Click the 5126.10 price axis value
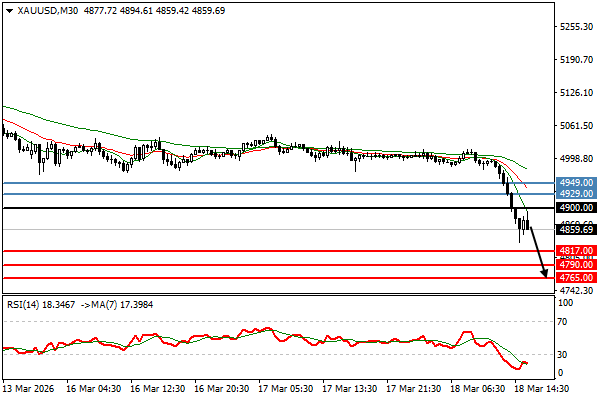 (x=577, y=93)
